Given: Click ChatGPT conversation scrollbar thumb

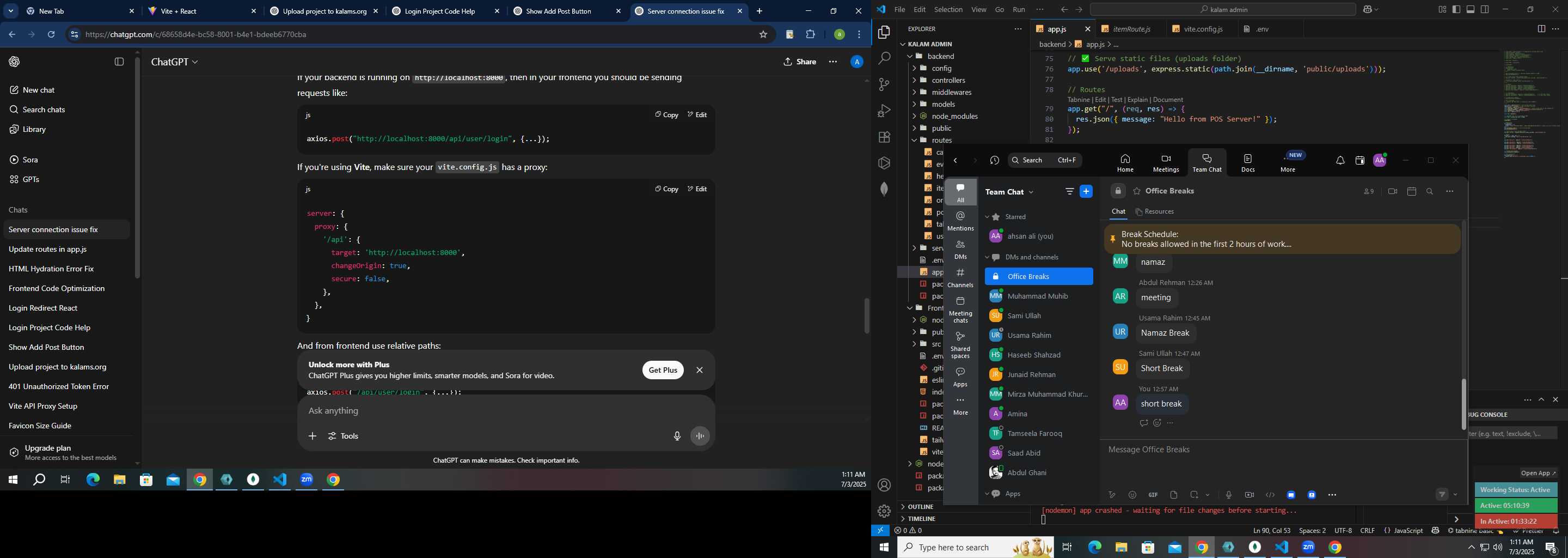Looking at the screenshot, I should pyautogui.click(x=867, y=316).
